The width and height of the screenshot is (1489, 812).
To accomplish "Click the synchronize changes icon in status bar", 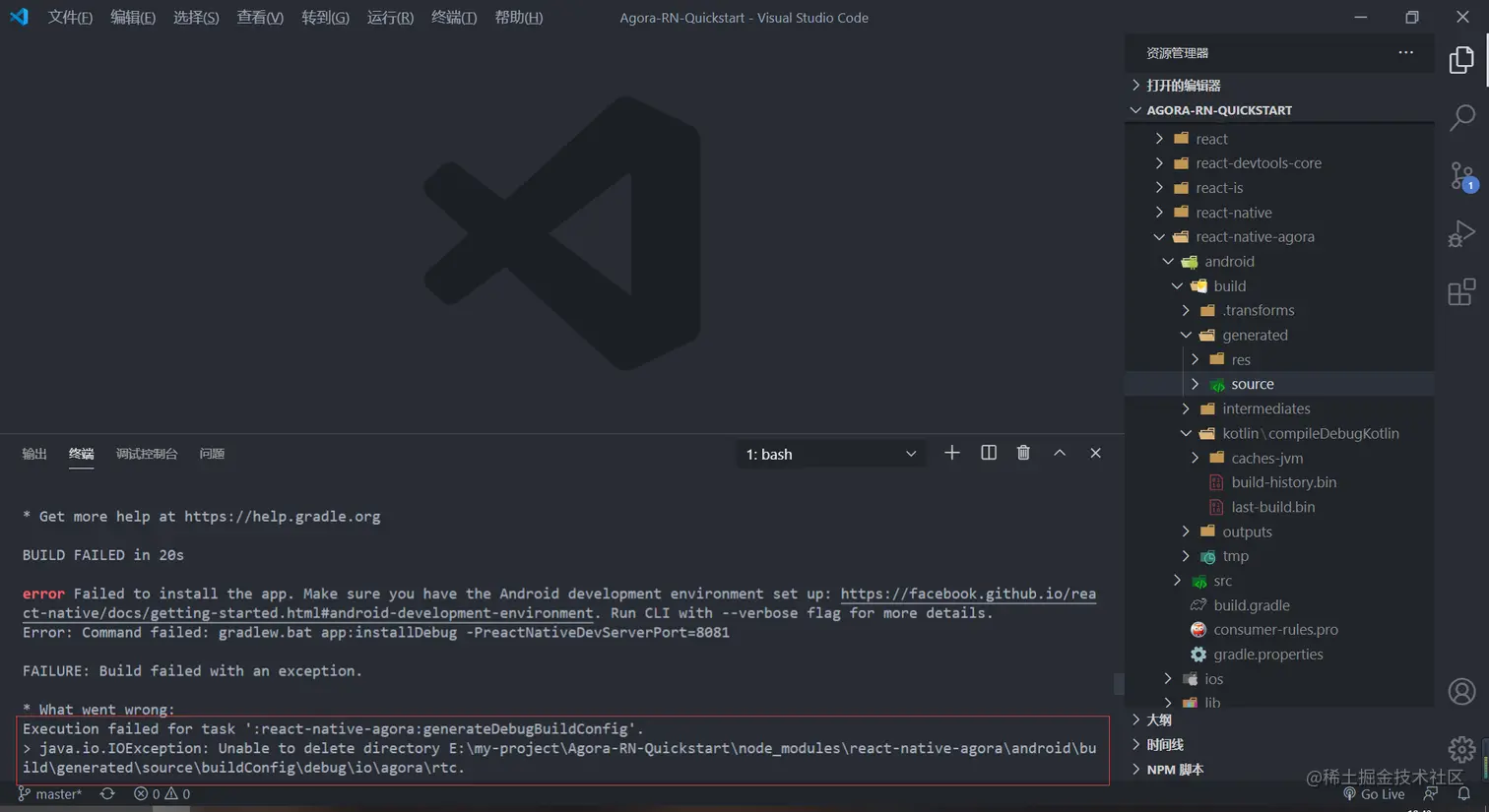I will (107, 793).
